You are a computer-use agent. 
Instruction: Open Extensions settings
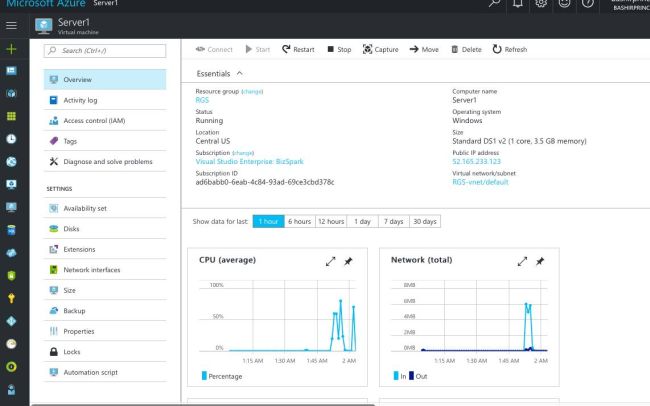pyautogui.click(x=105, y=249)
